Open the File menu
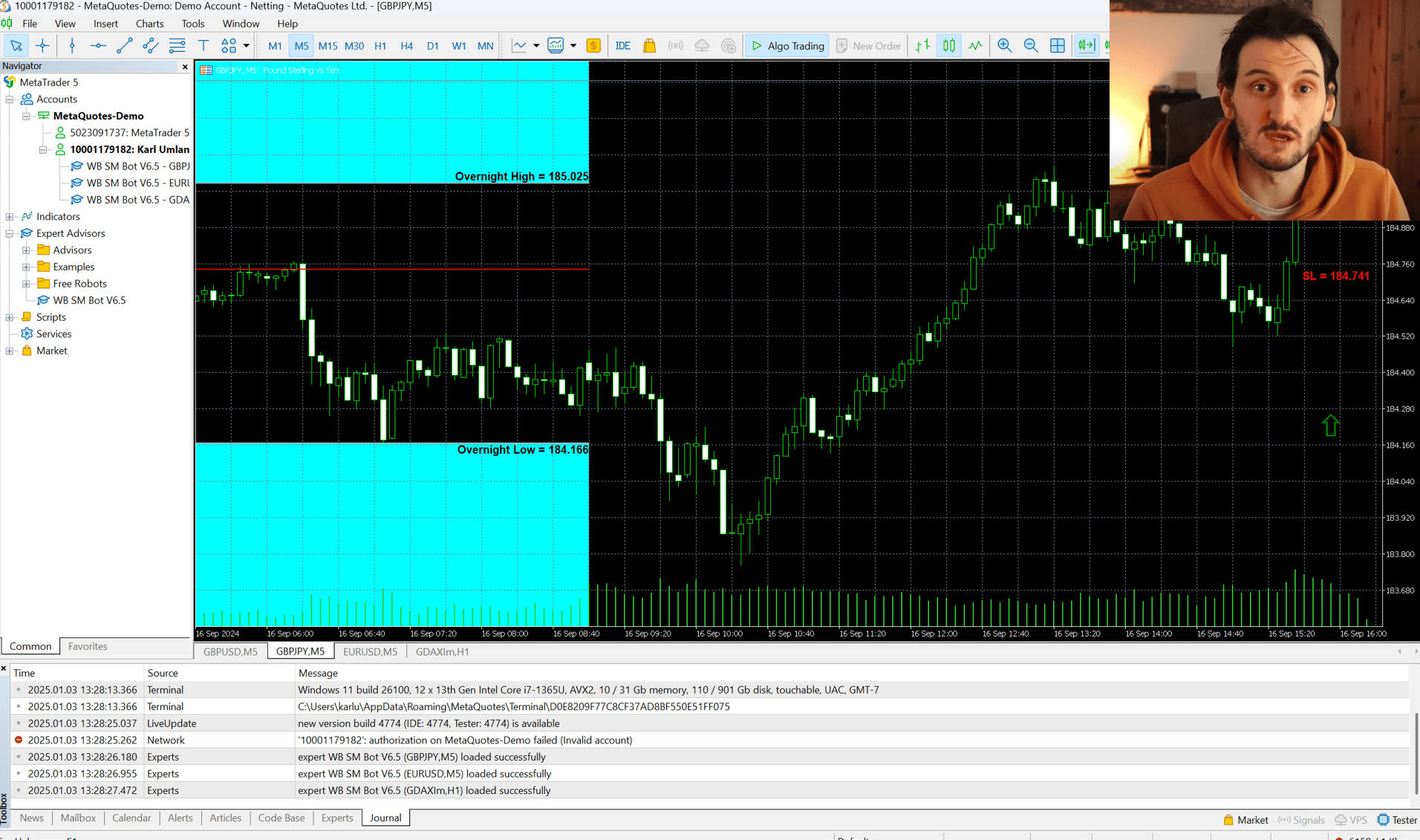 (30, 24)
